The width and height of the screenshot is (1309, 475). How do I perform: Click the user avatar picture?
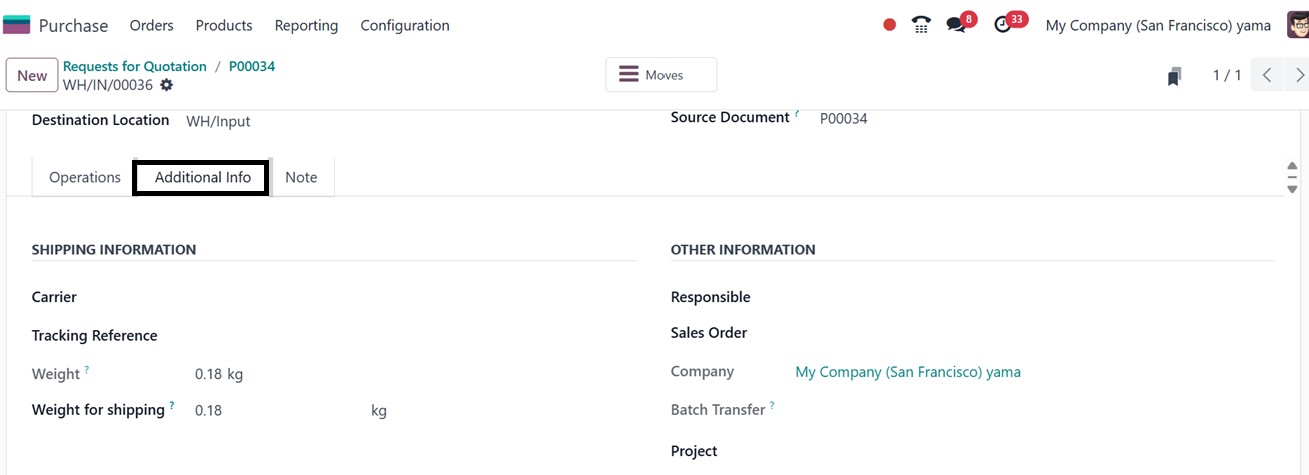coord(1297,25)
